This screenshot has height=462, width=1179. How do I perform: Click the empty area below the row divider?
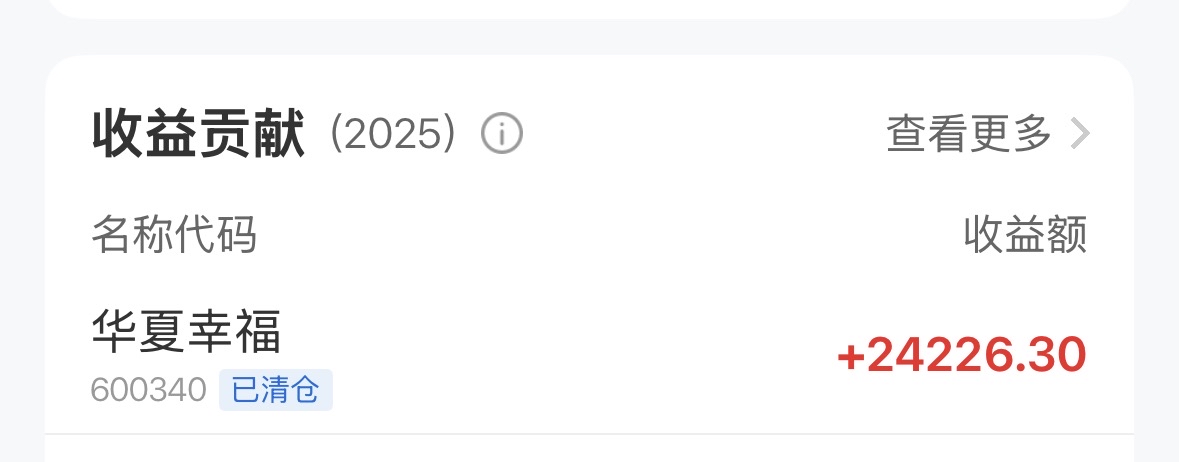point(588,450)
